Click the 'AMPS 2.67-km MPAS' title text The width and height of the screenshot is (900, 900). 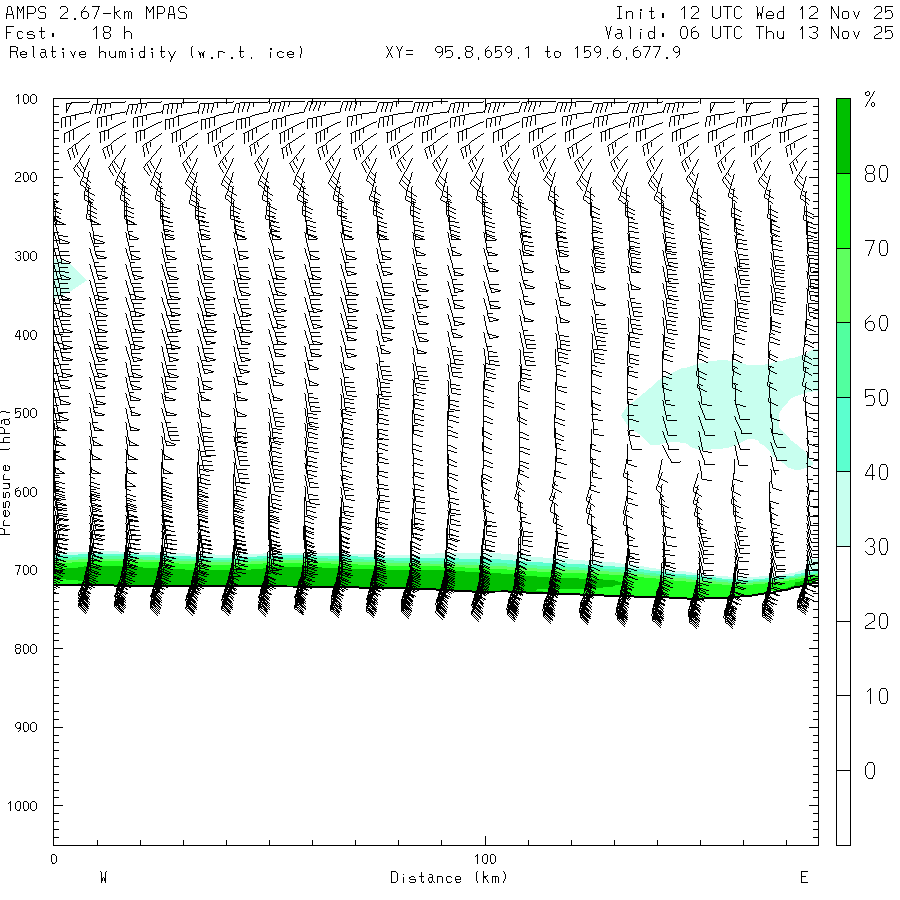tap(96, 13)
